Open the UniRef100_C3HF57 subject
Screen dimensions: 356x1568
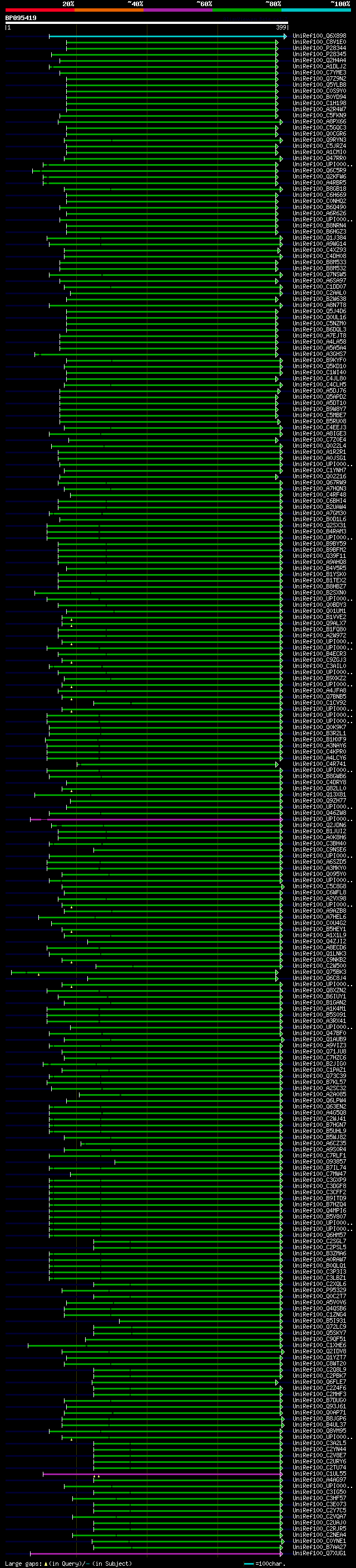(319, 1498)
